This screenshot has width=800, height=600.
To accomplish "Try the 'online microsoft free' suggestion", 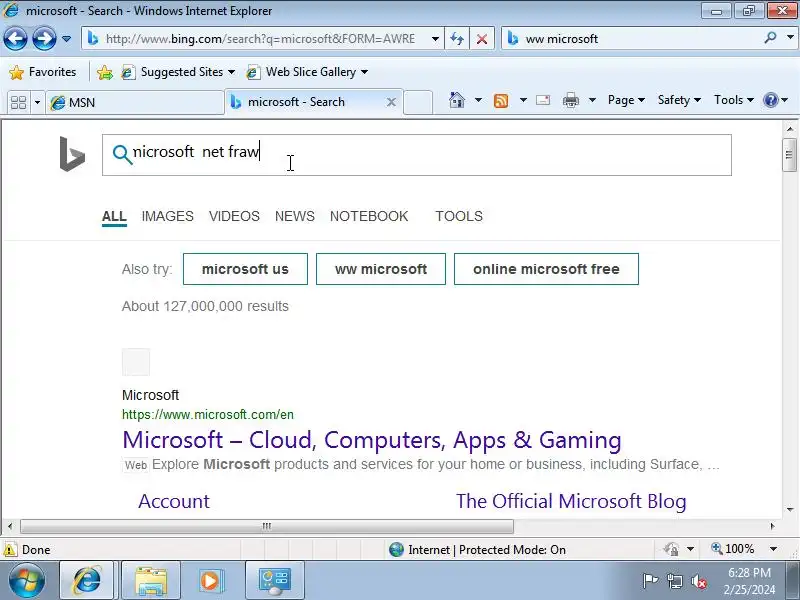I will point(546,269).
